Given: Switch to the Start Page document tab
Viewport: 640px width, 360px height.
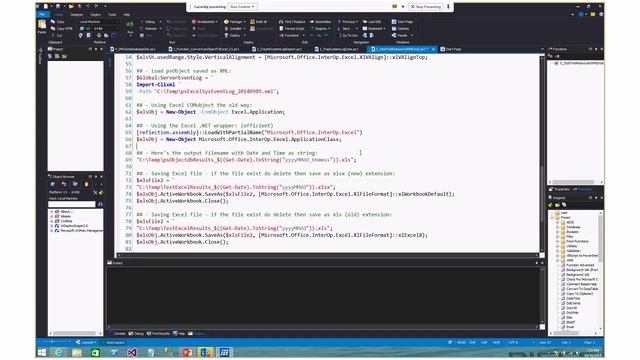Looking at the screenshot, I should click(451, 49).
